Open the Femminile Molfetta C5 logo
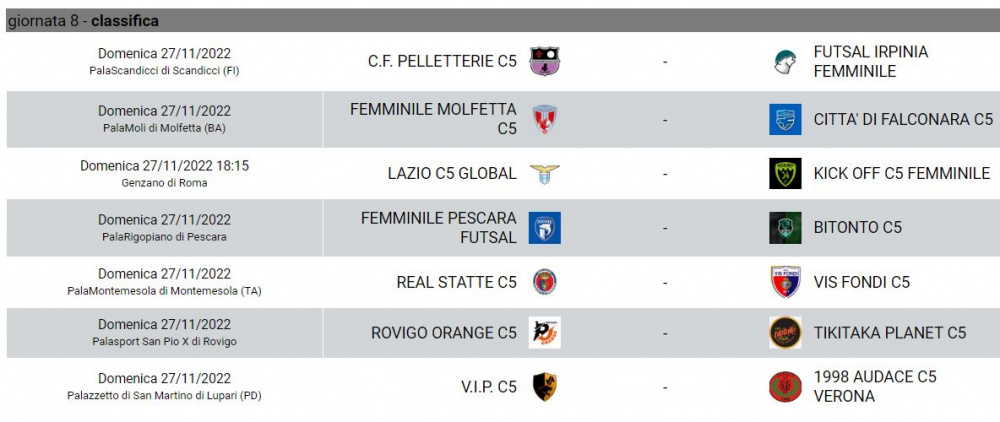This screenshot has width=1000, height=422. tap(545, 119)
